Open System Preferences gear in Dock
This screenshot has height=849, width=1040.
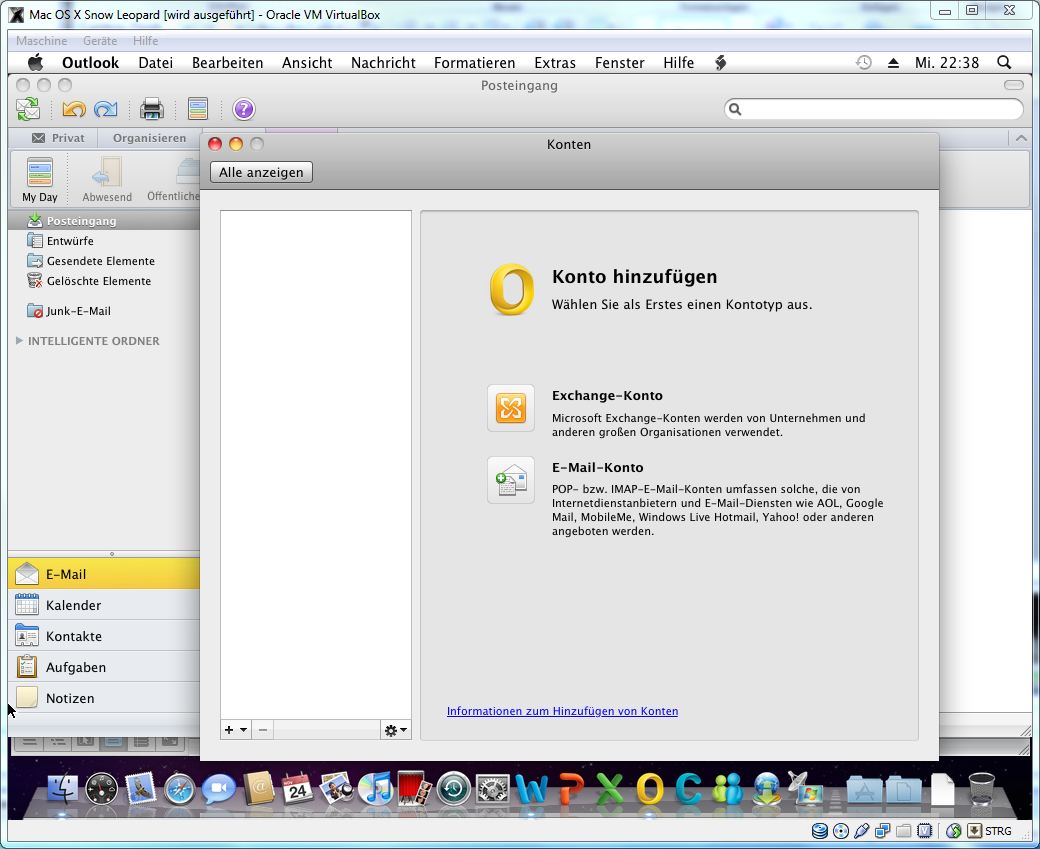(493, 789)
